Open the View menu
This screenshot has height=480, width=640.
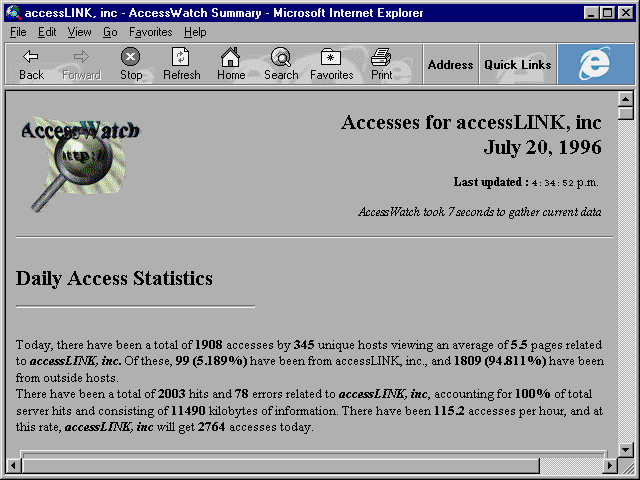(x=80, y=32)
